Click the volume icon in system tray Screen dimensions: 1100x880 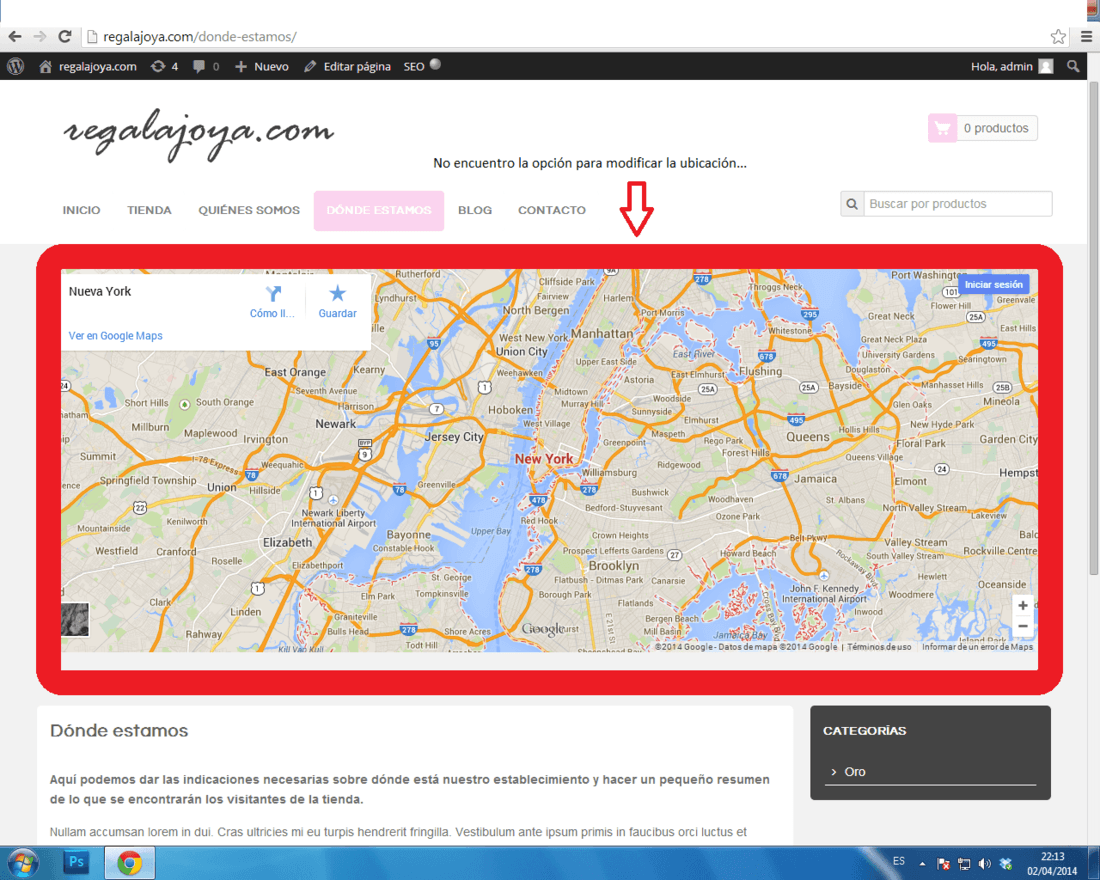pos(984,864)
